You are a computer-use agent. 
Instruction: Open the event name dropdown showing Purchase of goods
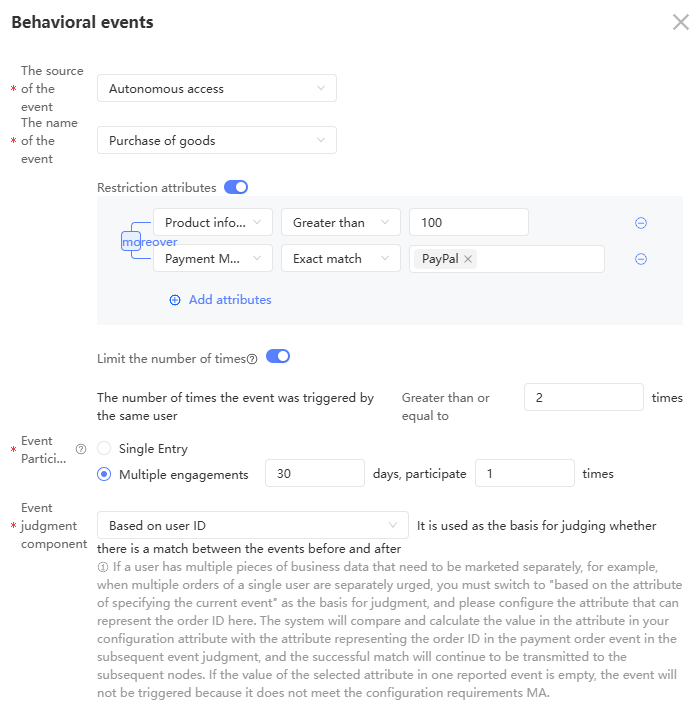[217, 141]
